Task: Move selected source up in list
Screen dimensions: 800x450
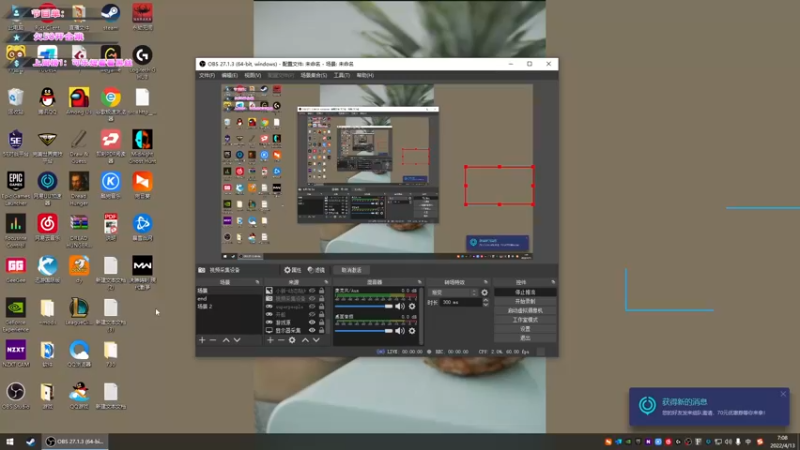Action: coord(305,340)
